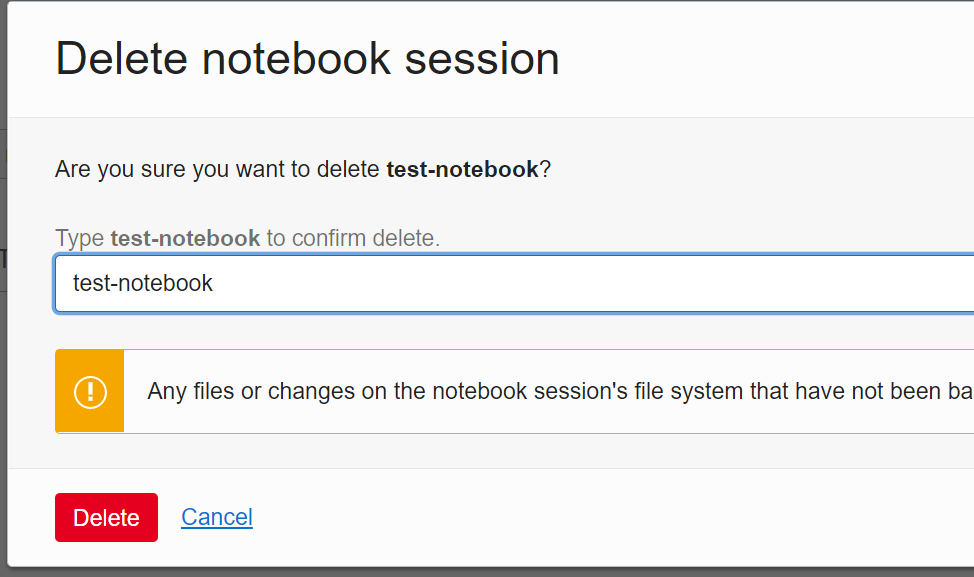Click the orange warning icon box
Screen dimensions: 974x577
(90, 391)
